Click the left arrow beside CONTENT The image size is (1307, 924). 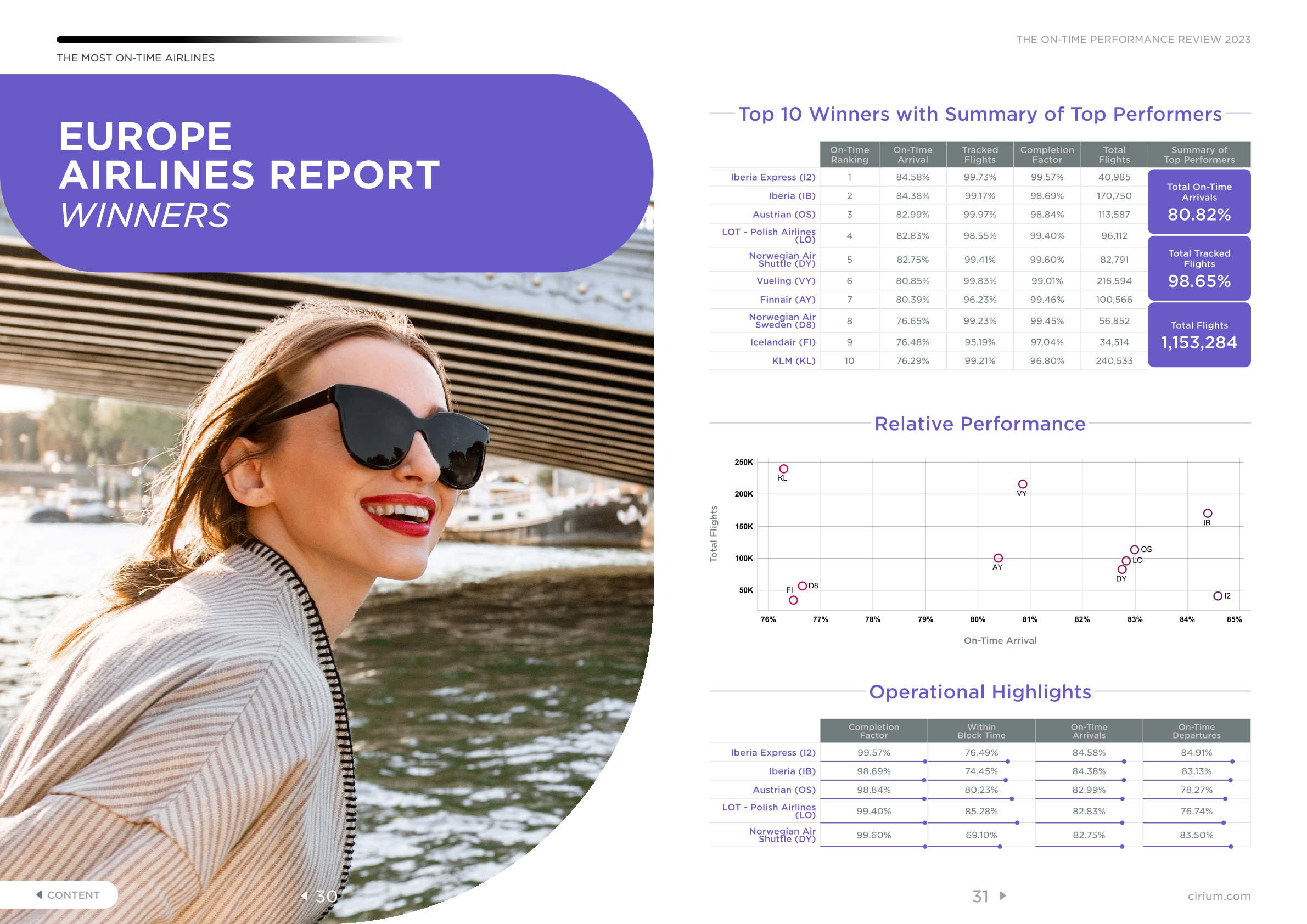pyautogui.click(x=40, y=894)
